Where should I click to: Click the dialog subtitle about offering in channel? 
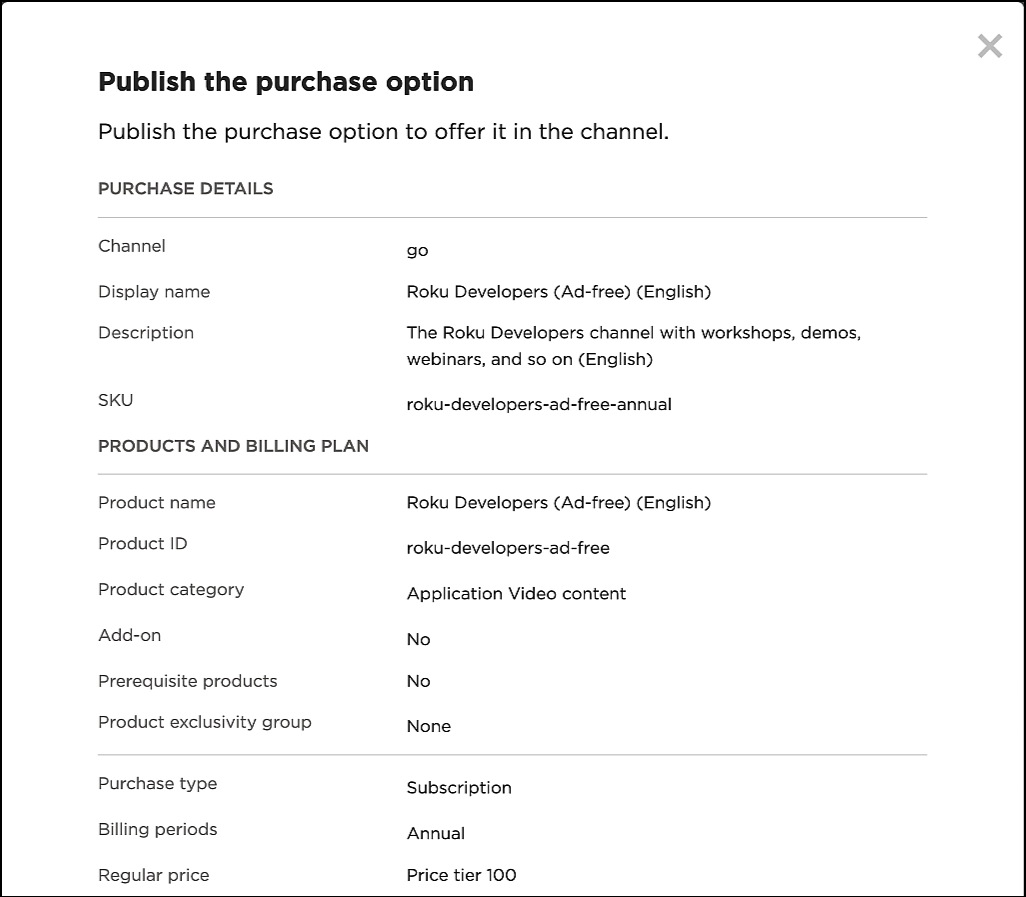click(x=383, y=132)
